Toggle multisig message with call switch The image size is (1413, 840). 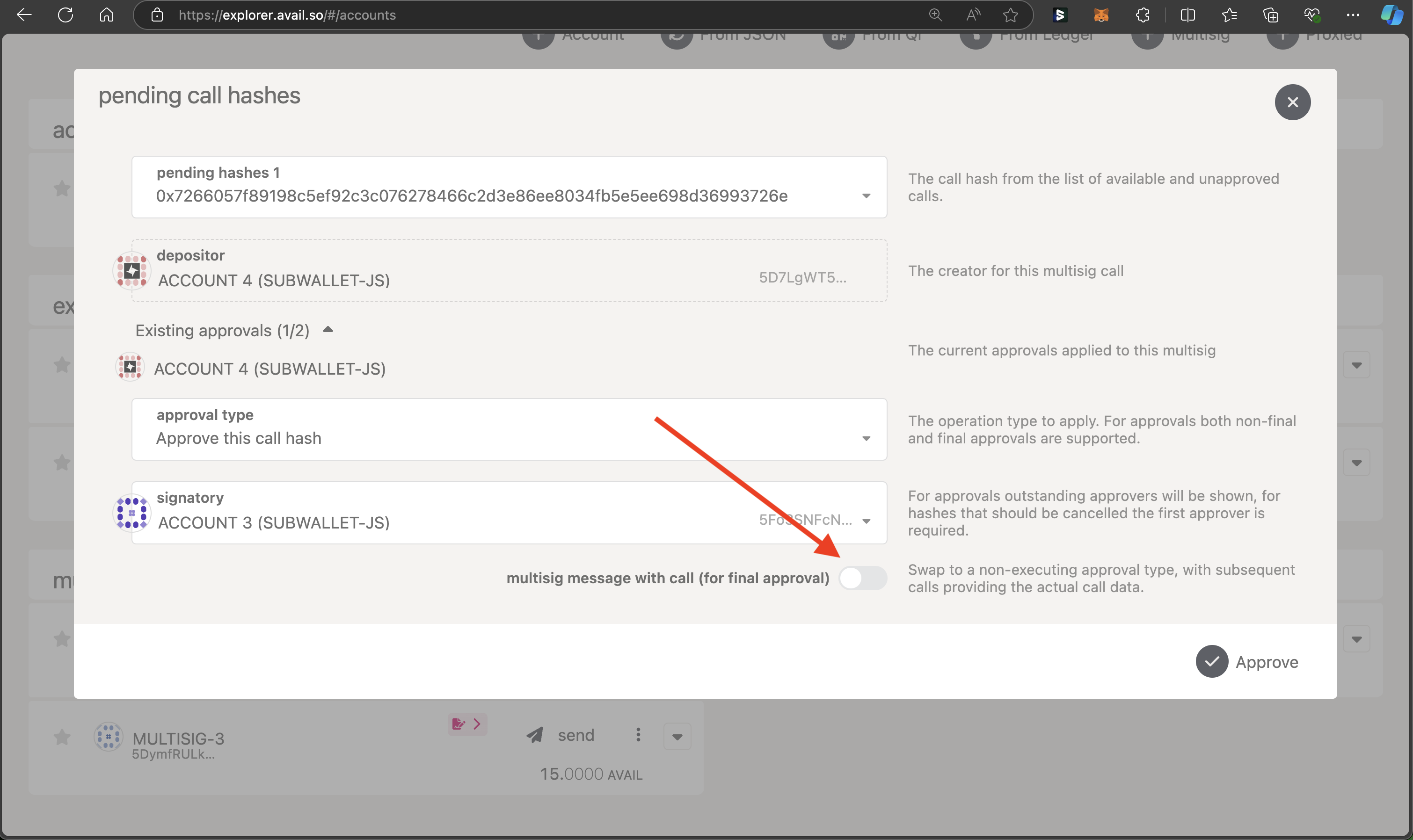(862, 578)
